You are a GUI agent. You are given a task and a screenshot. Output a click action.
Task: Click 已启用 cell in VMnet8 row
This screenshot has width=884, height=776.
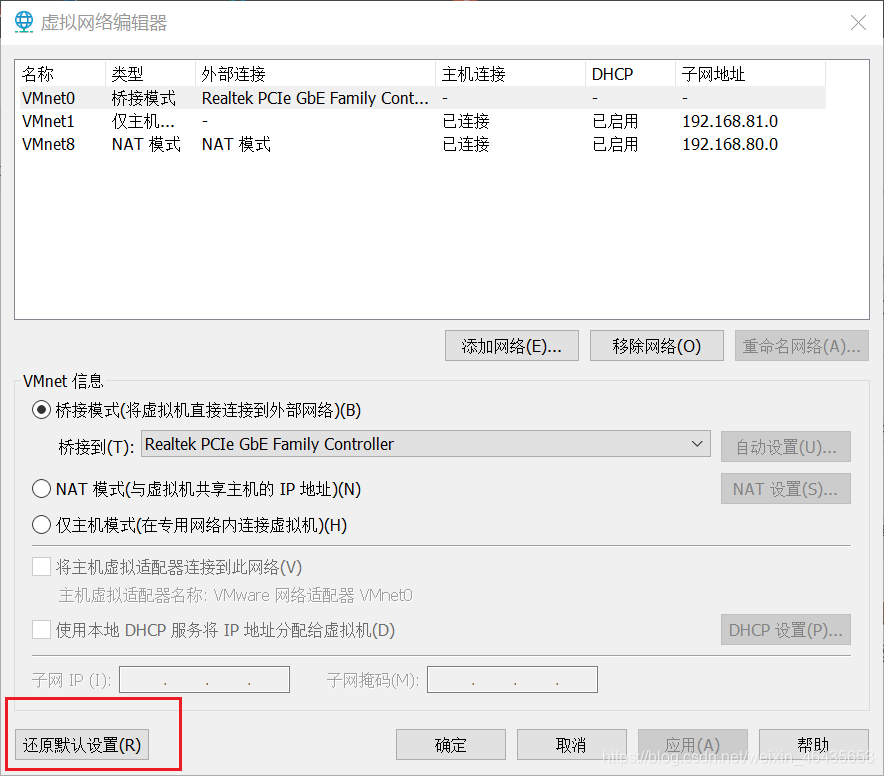click(x=615, y=144)
